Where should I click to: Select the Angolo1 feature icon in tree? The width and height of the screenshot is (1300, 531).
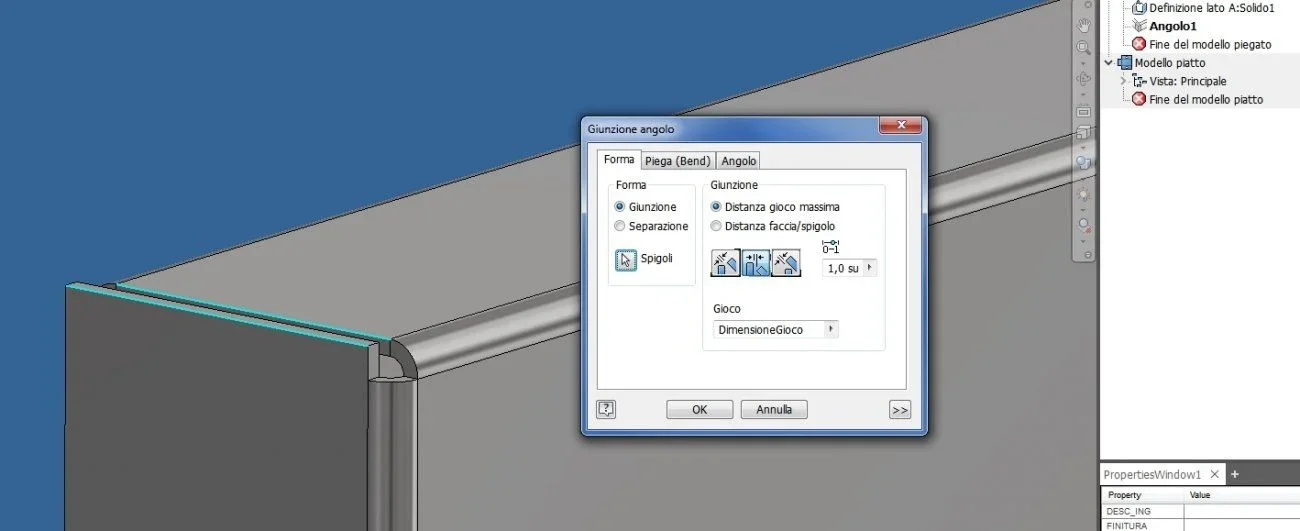[1139, 26]
